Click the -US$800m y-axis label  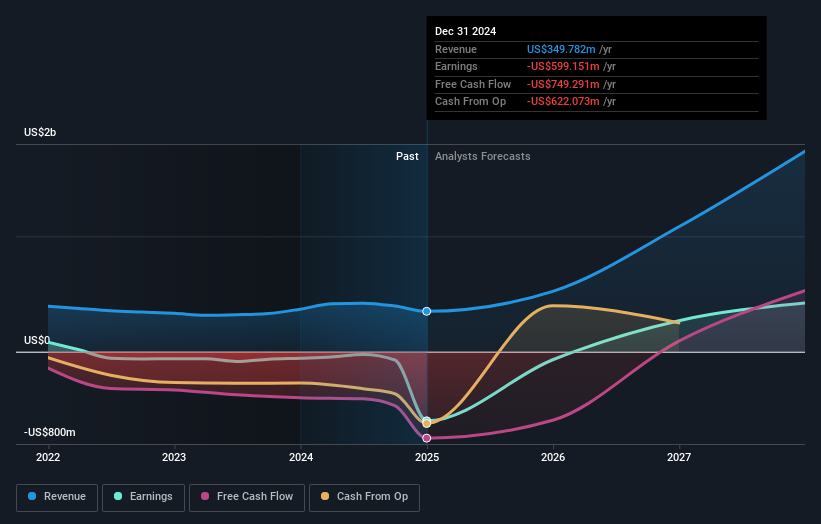50,432
